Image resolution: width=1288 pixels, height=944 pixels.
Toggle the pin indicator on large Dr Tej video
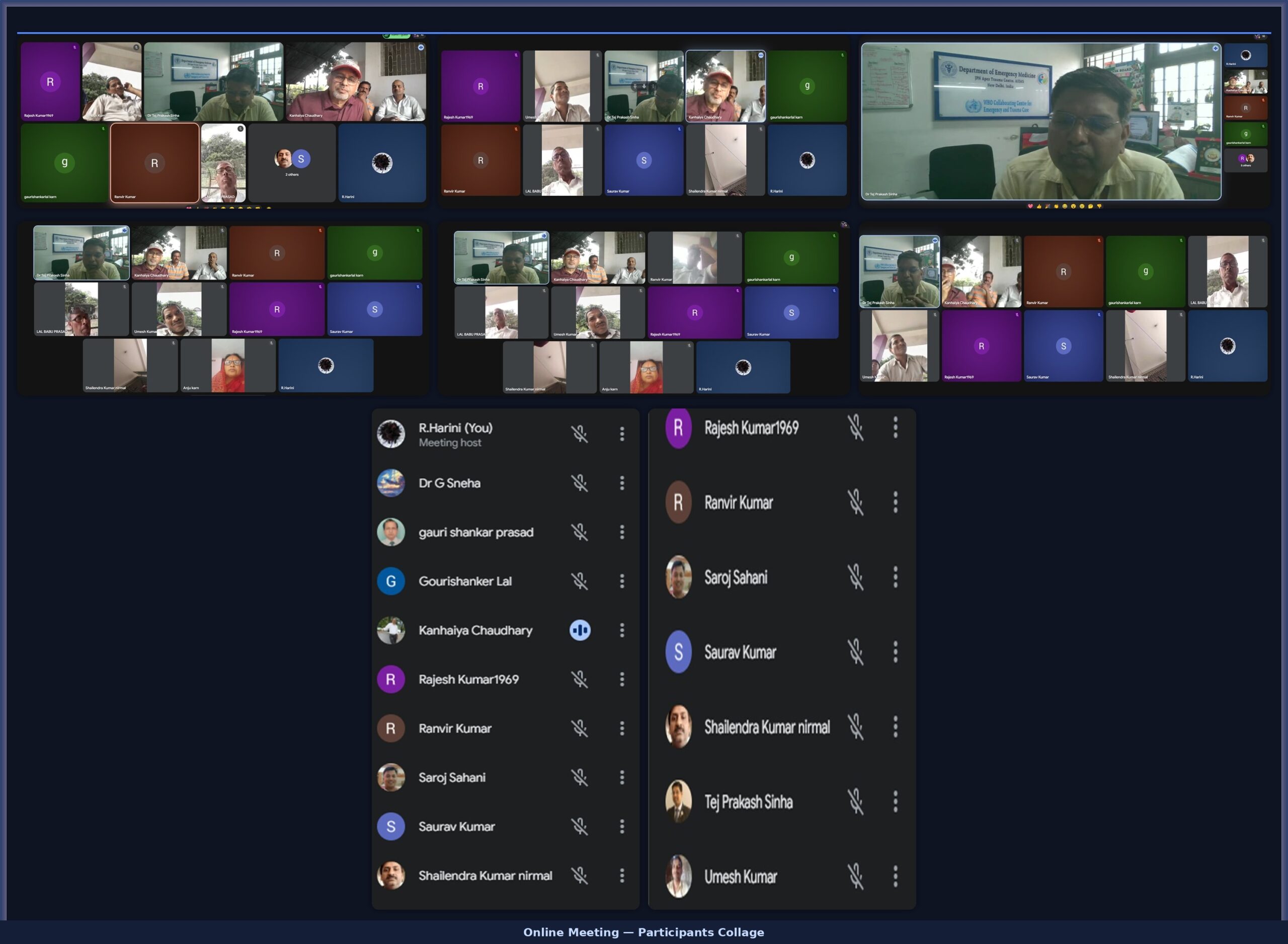[1215, 49]
